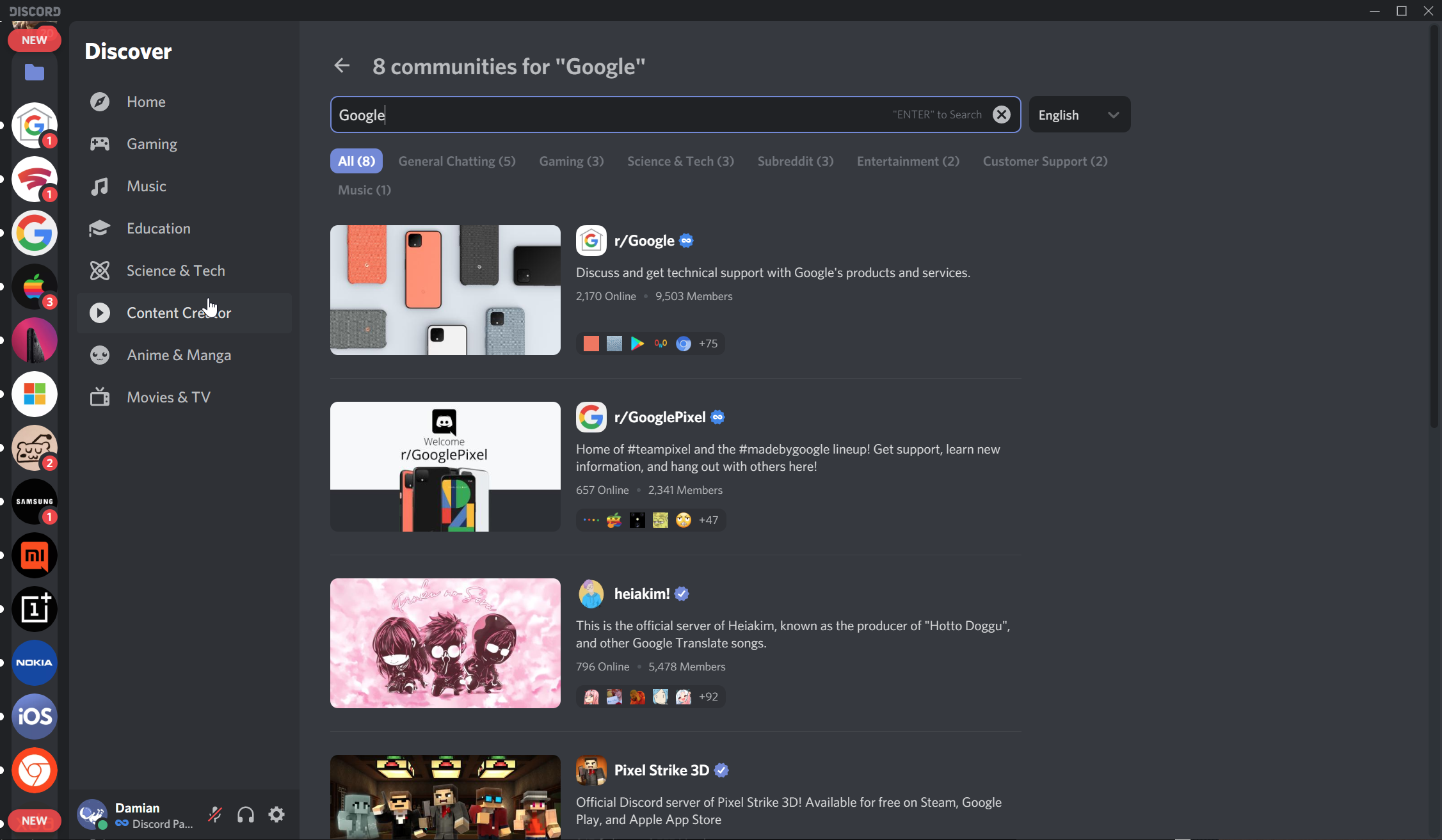Screen dimensions: 1442x840
Task: Click the Google search input field
Action: [608, 115]
